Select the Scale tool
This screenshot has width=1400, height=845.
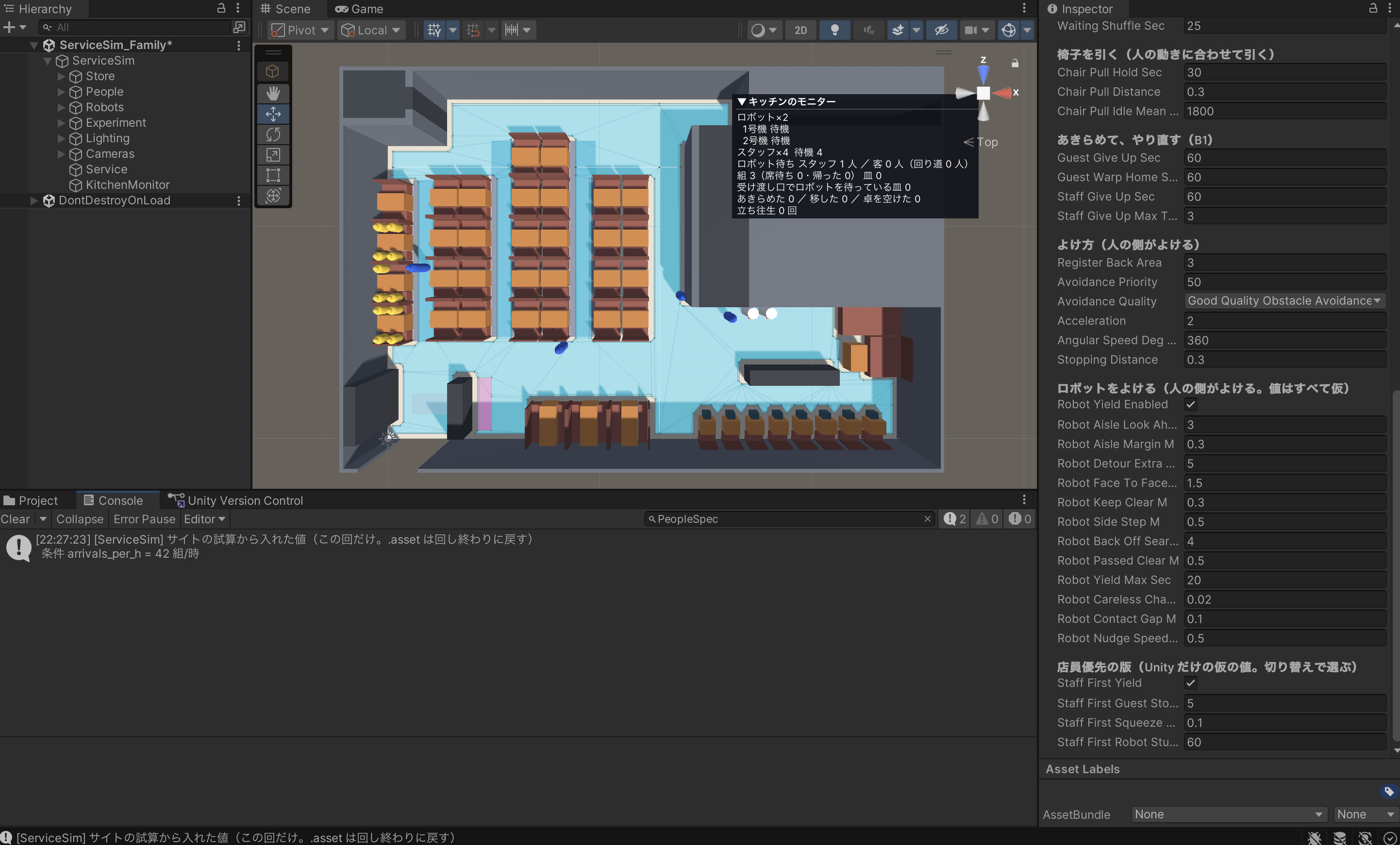(273, 154)
